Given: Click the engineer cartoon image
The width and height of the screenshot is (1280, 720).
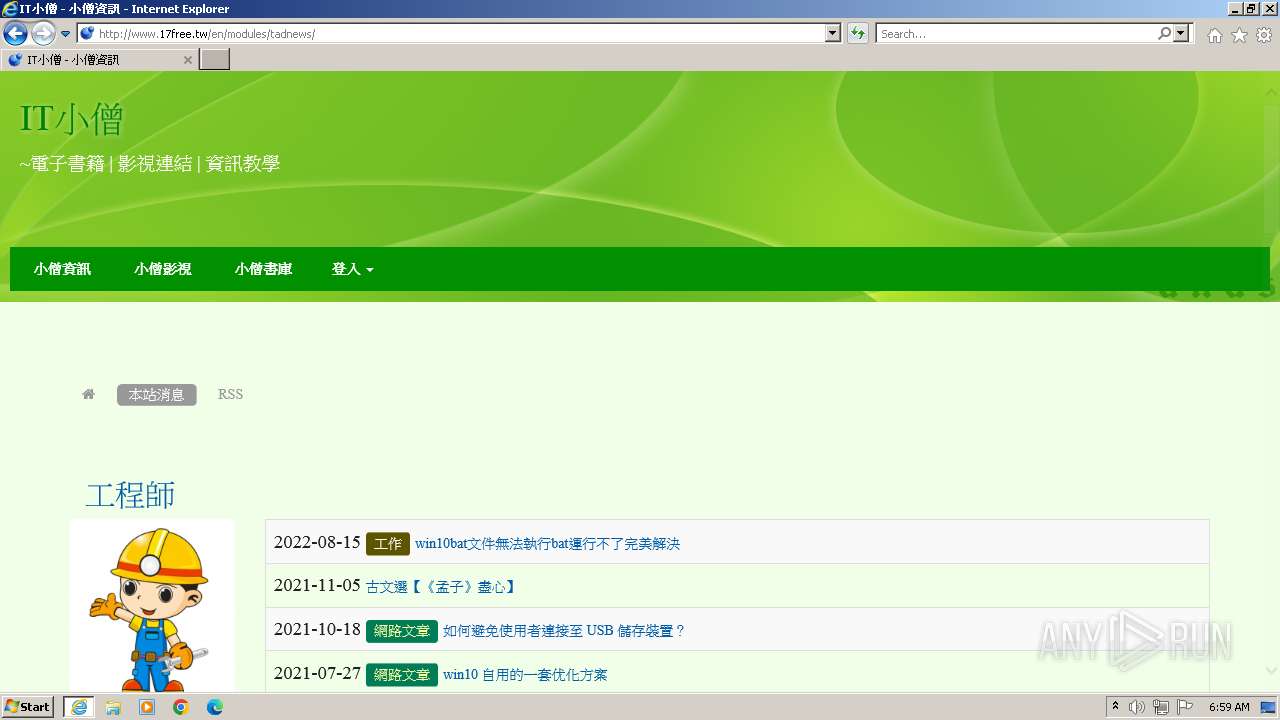Looking at the screenshot, I should (x=152, y=607).
